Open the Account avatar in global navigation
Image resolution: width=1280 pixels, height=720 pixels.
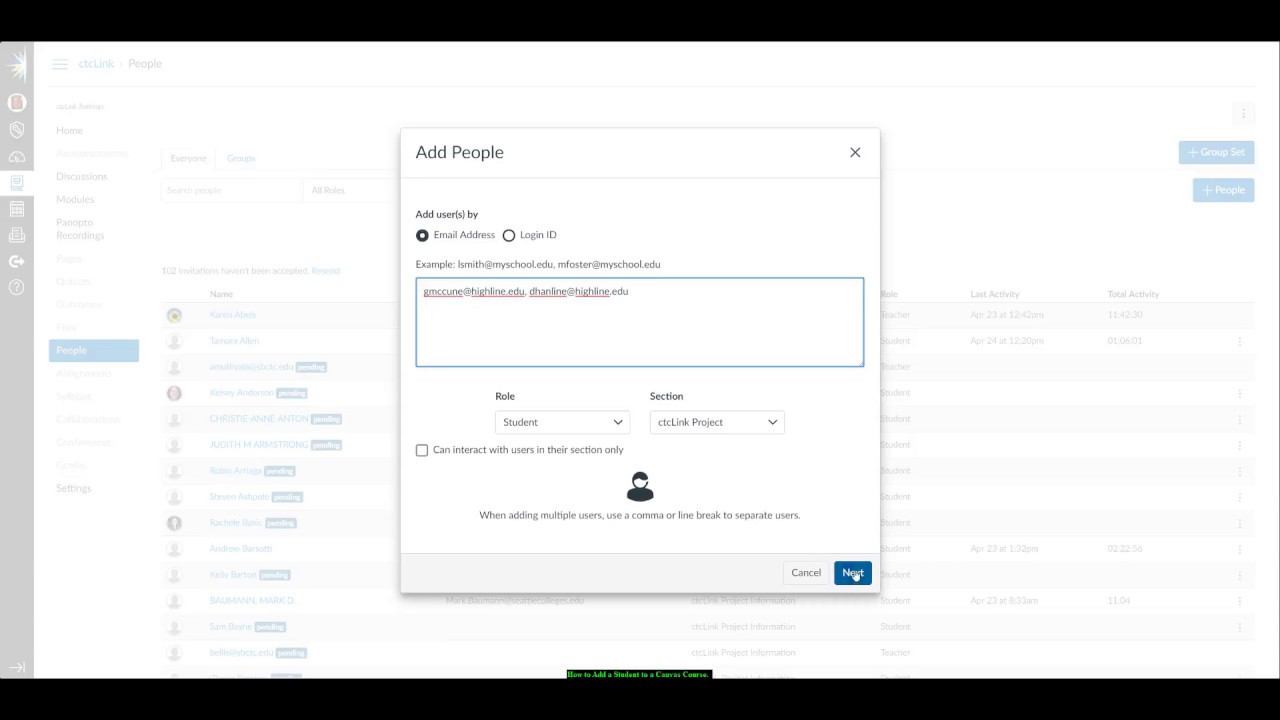(17, 102)
